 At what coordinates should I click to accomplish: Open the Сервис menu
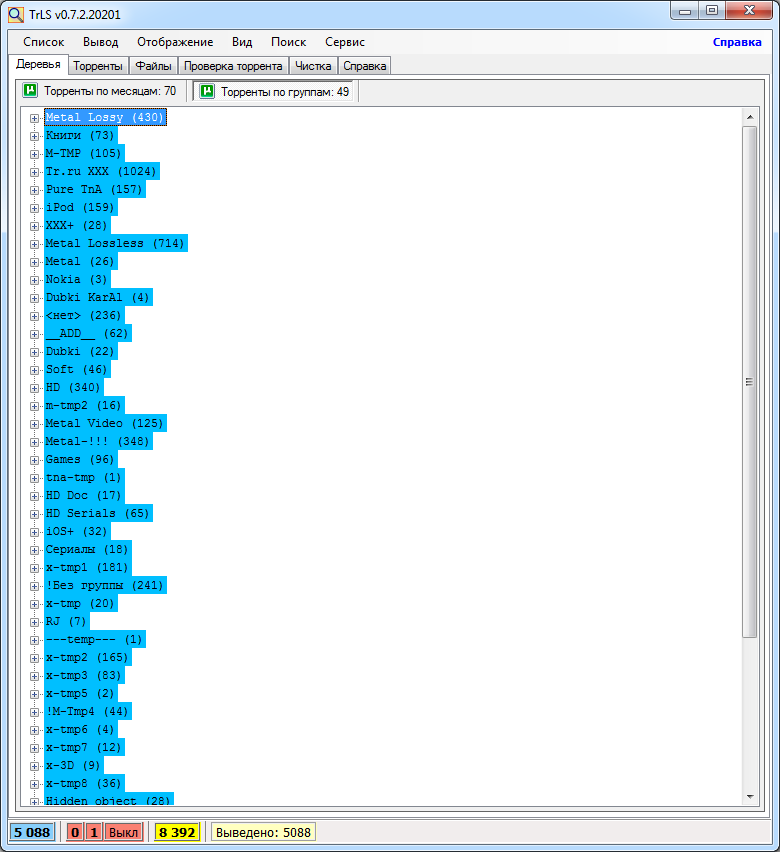(x=345, y=42)
